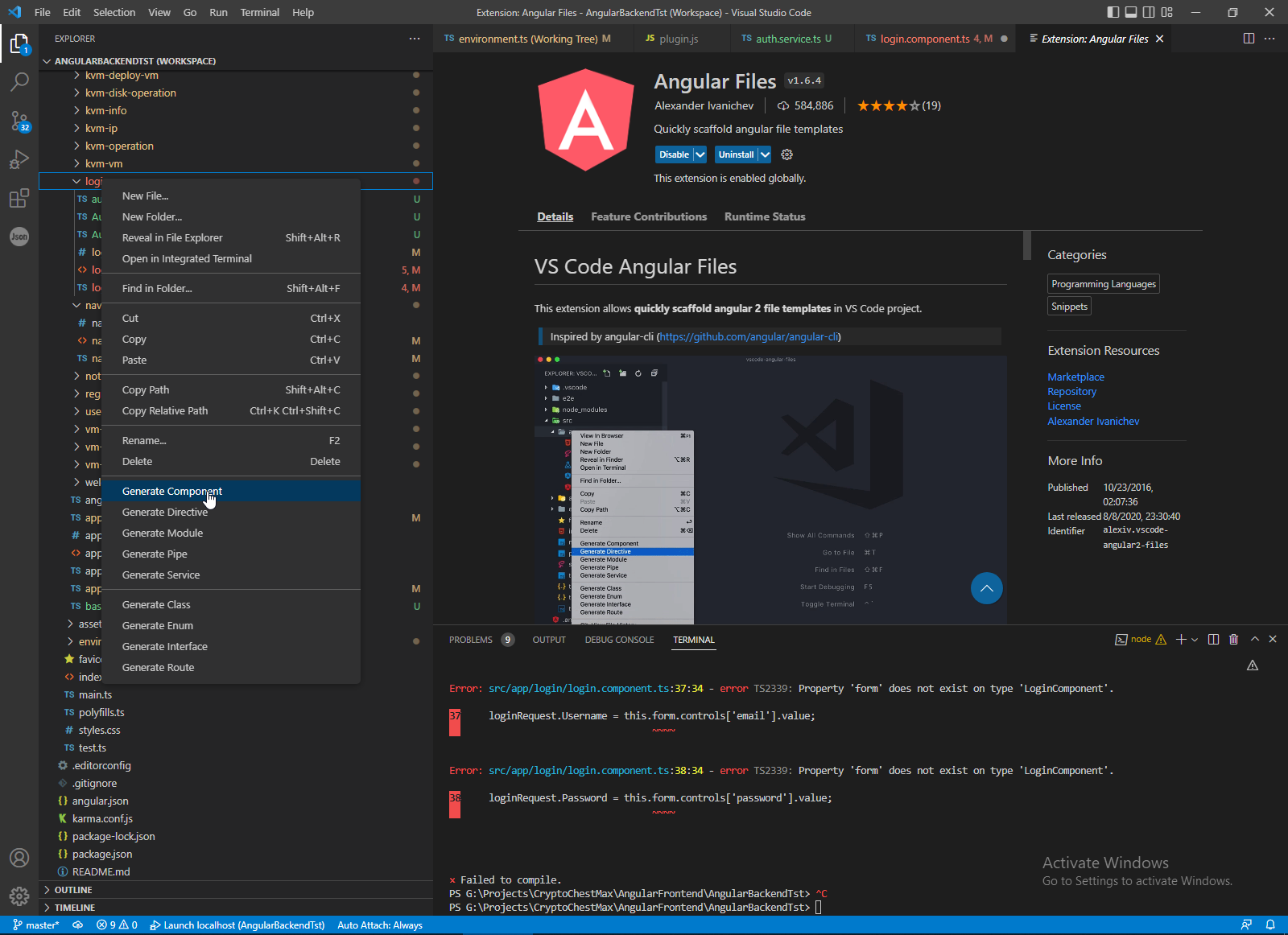Open the Extensions view in activity bar
This screenshot has width=1288, height=935.
19,198
